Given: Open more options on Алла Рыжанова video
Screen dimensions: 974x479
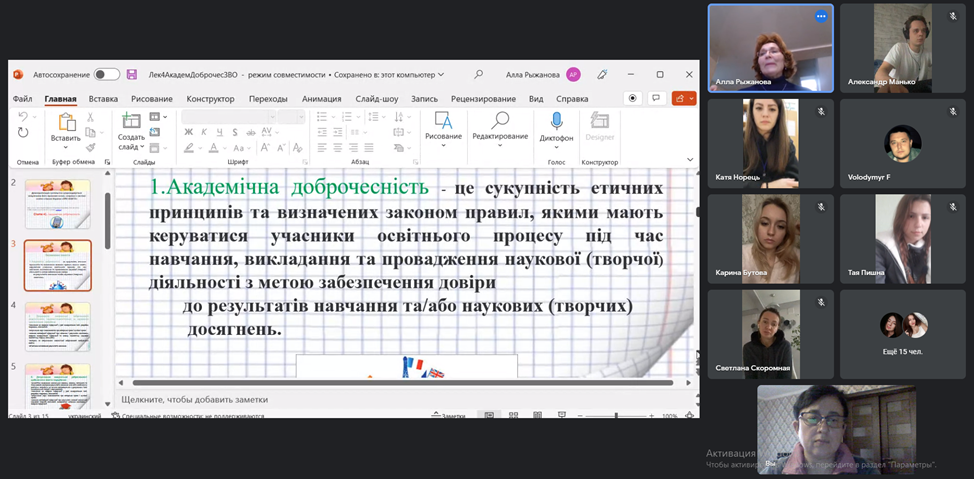Looking at the screenshot, I should [821, 16].
